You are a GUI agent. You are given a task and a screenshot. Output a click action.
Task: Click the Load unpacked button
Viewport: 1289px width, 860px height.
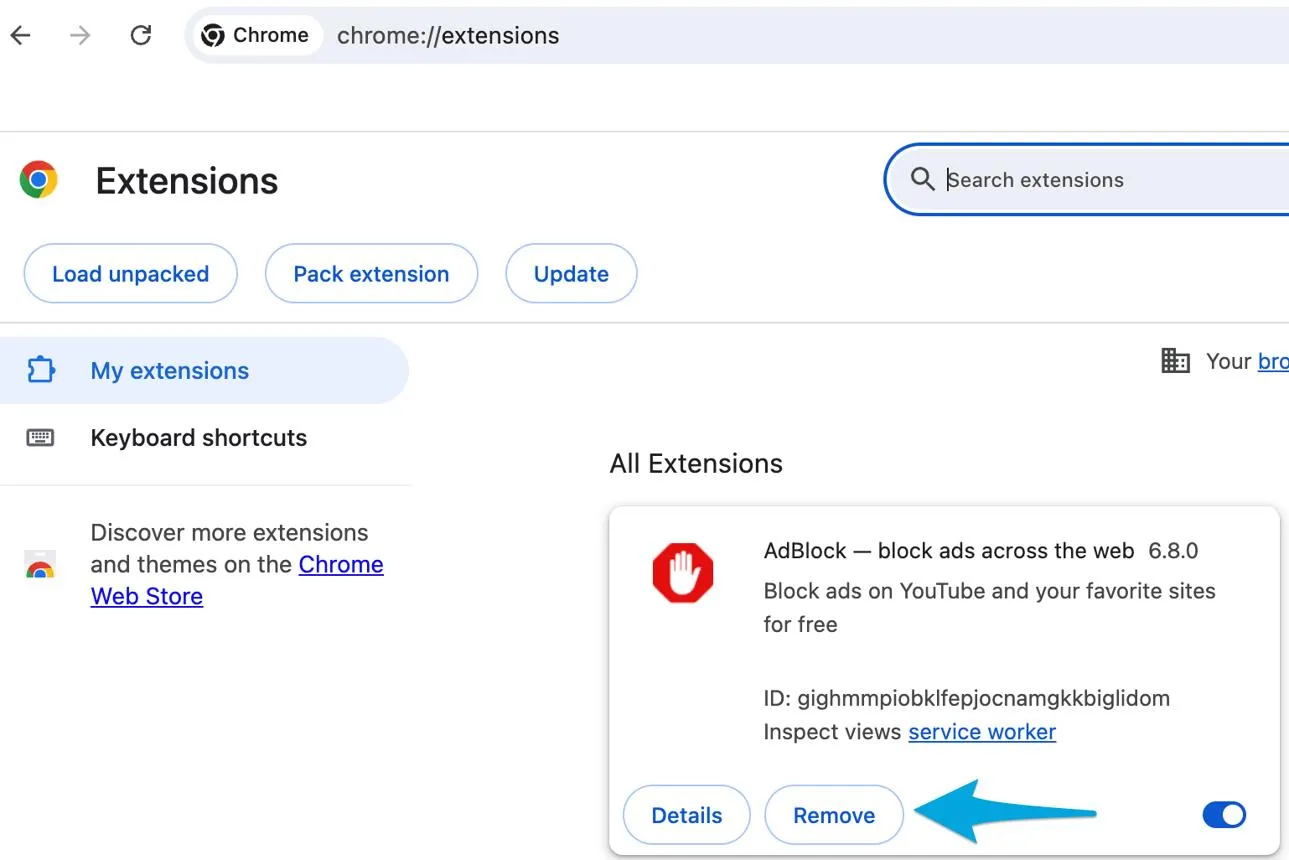tap(130, 274)
